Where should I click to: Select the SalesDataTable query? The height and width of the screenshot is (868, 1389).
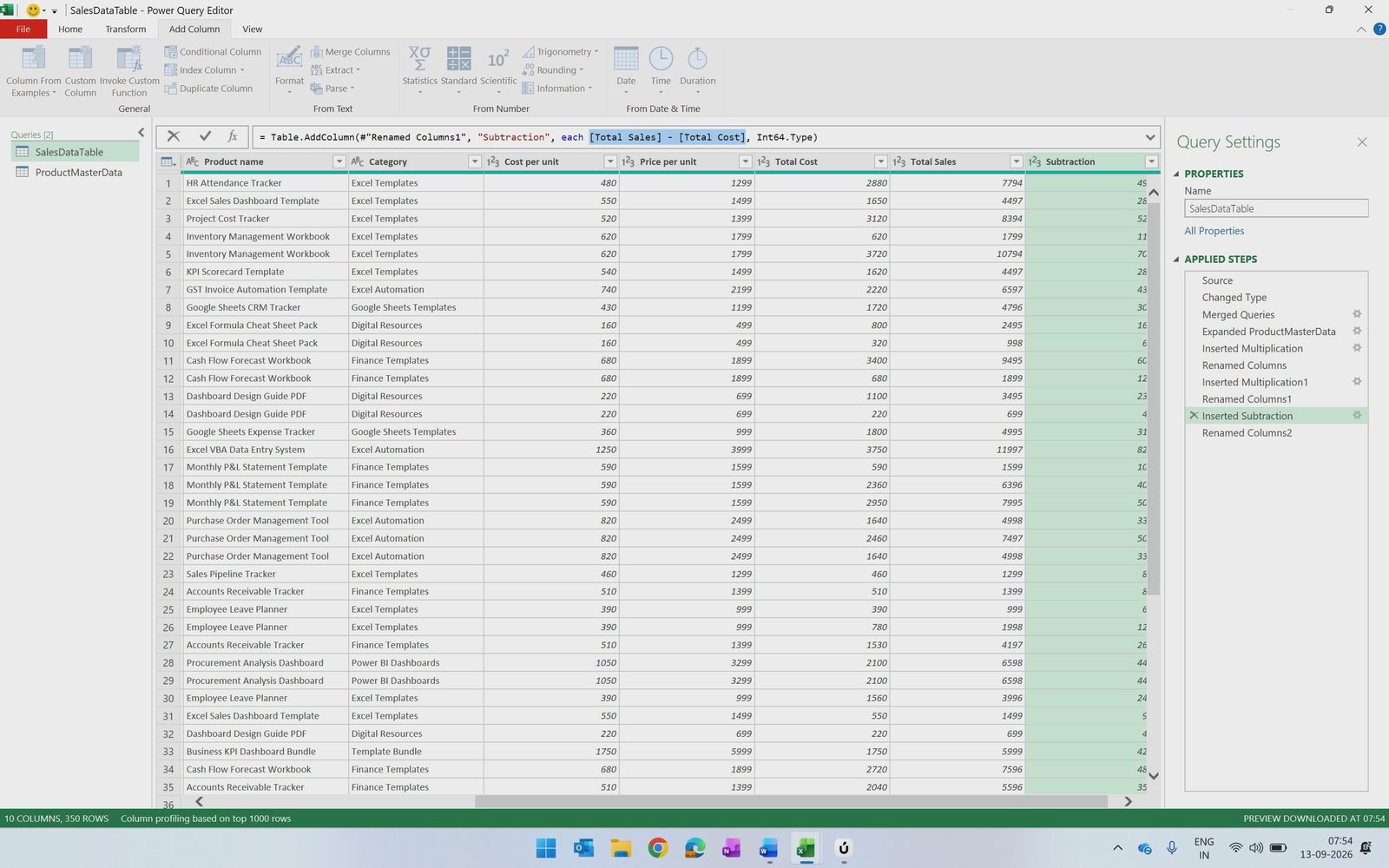(76, 152)
